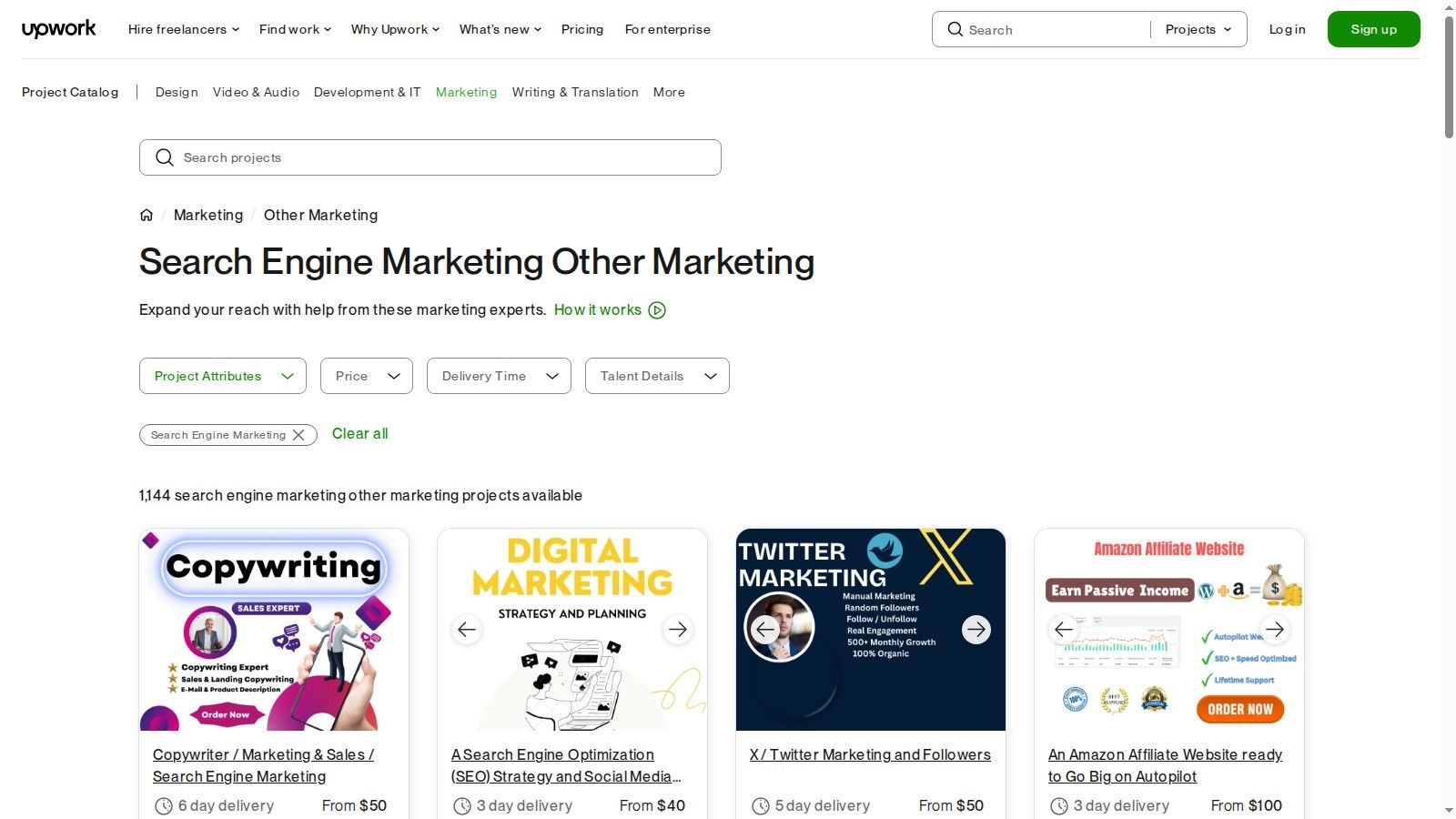The image size is (1456, 819).
Task: Click next arrow on Digital Marketing card
Action: pyautogui.click(x=678, y=629)
